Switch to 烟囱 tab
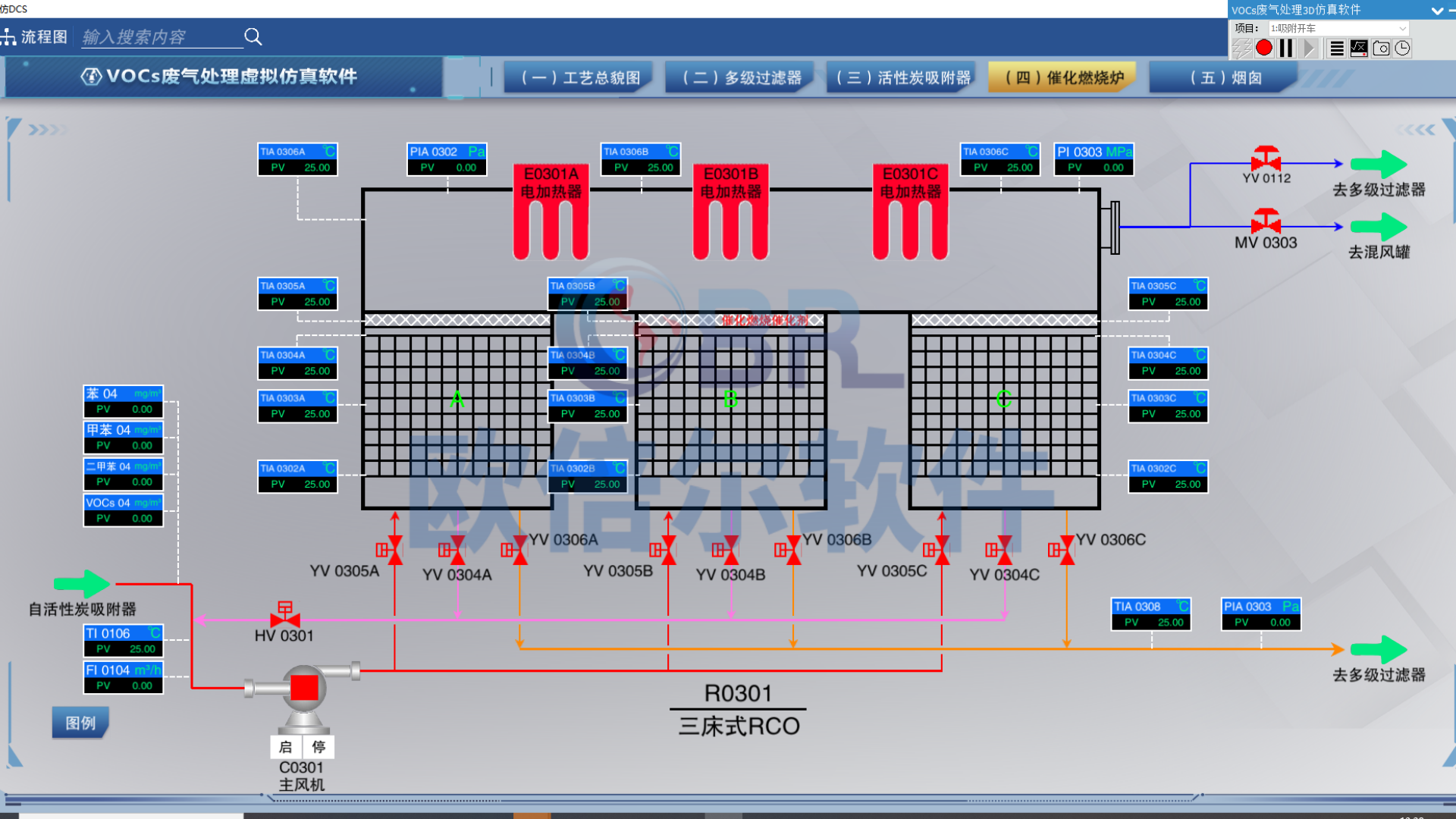 coord(1225,78)
